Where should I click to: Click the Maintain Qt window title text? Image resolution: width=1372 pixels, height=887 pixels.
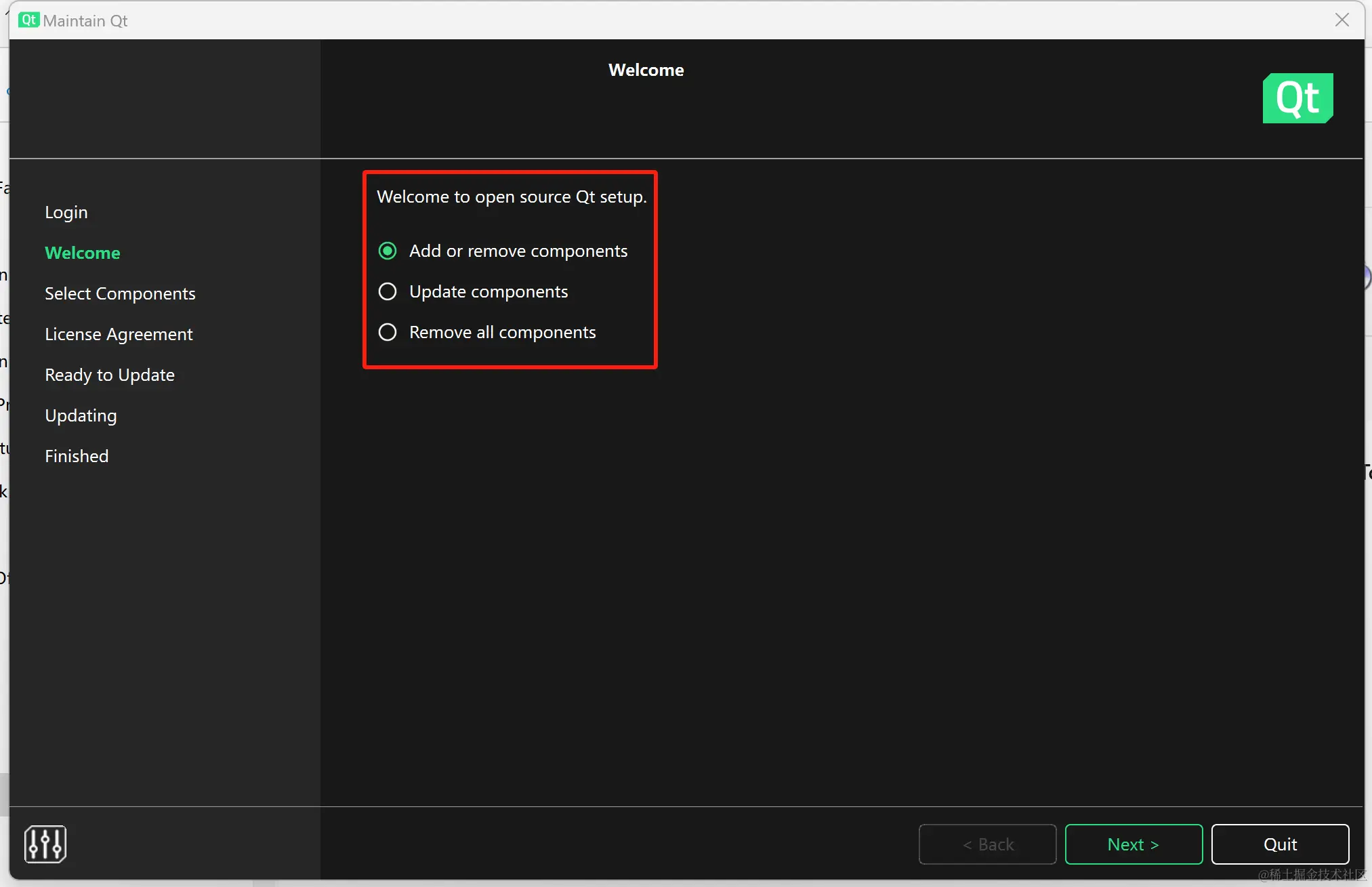point(85,21)
